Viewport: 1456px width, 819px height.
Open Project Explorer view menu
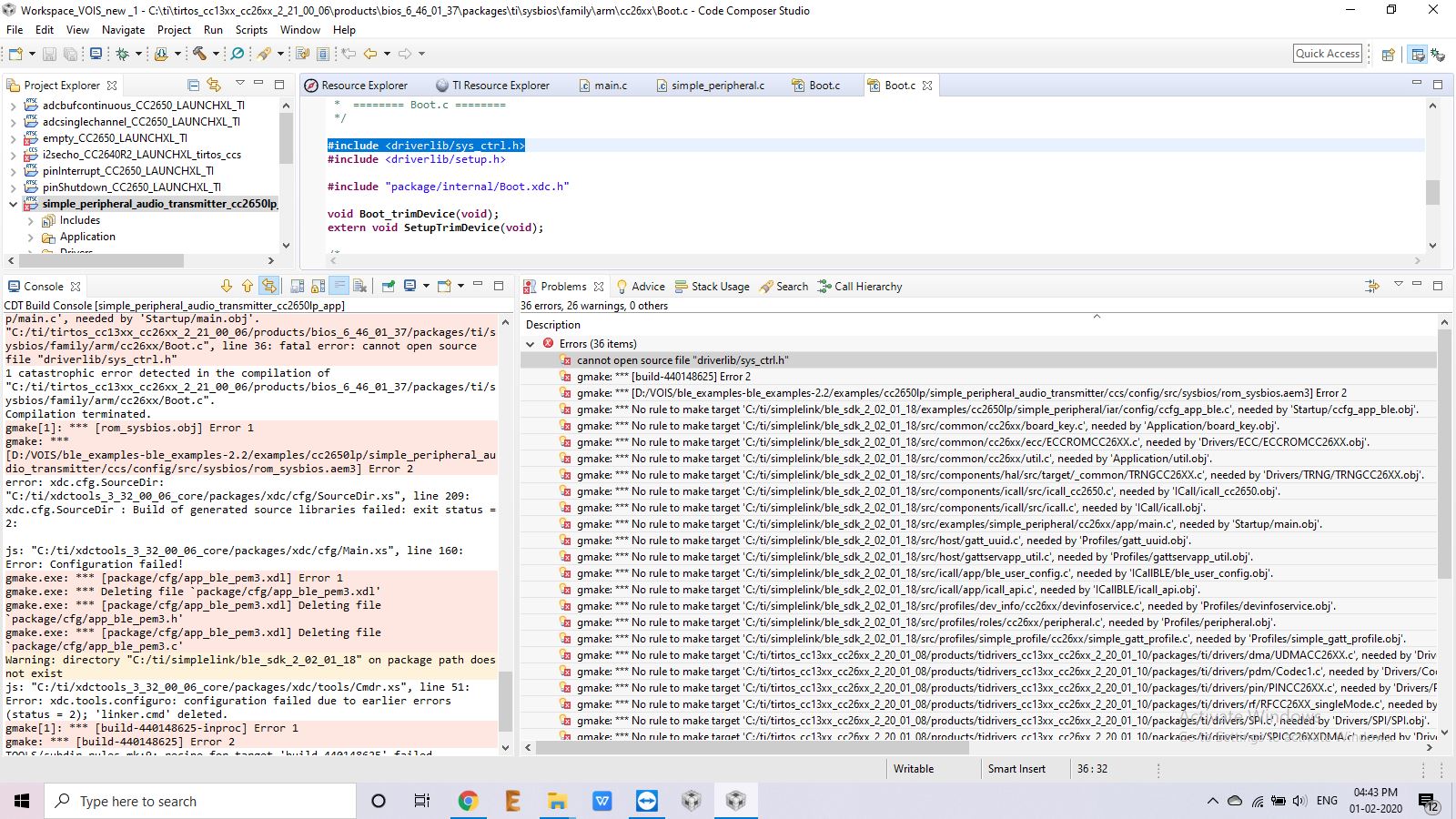[240, 84]
